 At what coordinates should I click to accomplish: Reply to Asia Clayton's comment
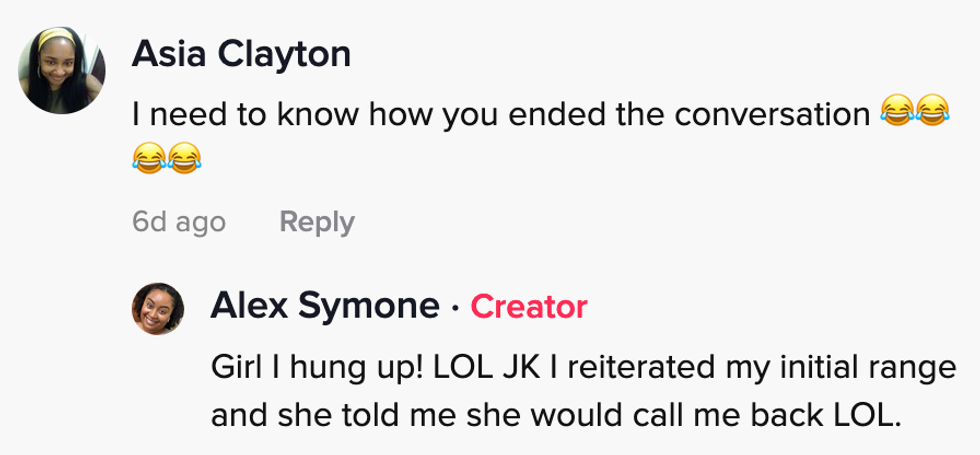point(316,221)
